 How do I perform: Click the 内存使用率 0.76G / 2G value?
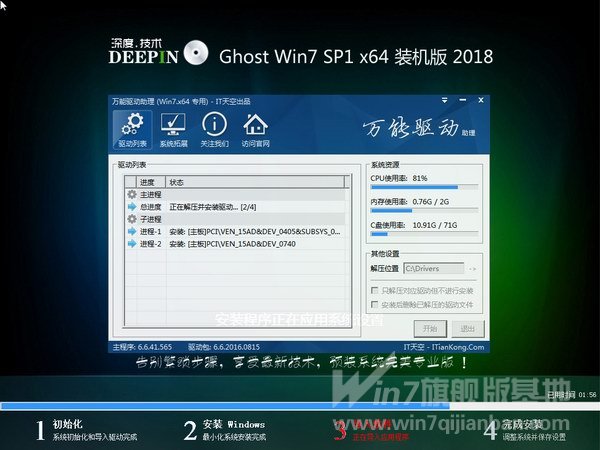coord(430,202)
